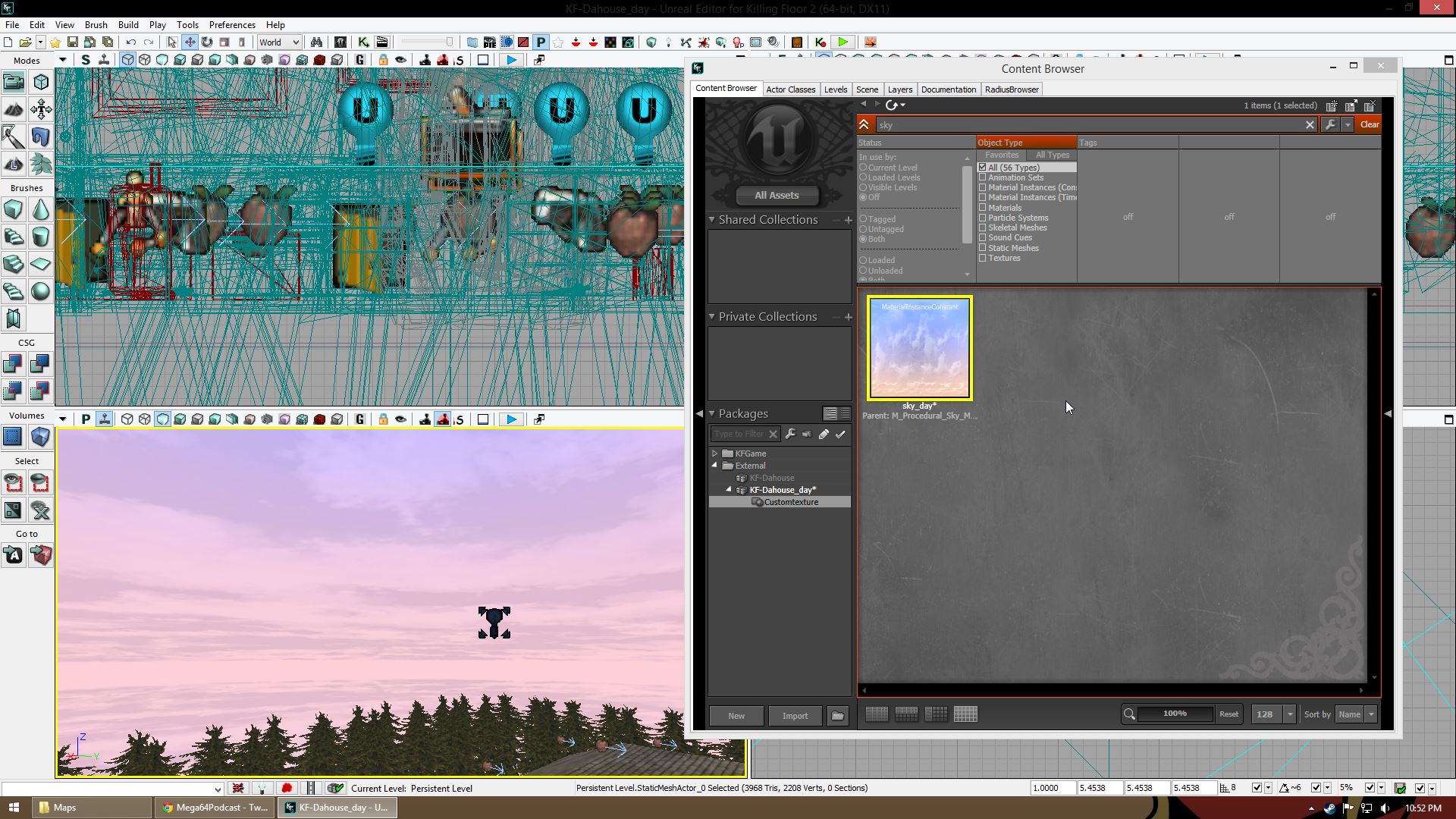Select the Sphere brush icon
Image resolution: width=1456 pixels, height=819 pixels.
[x=40, y=291]
